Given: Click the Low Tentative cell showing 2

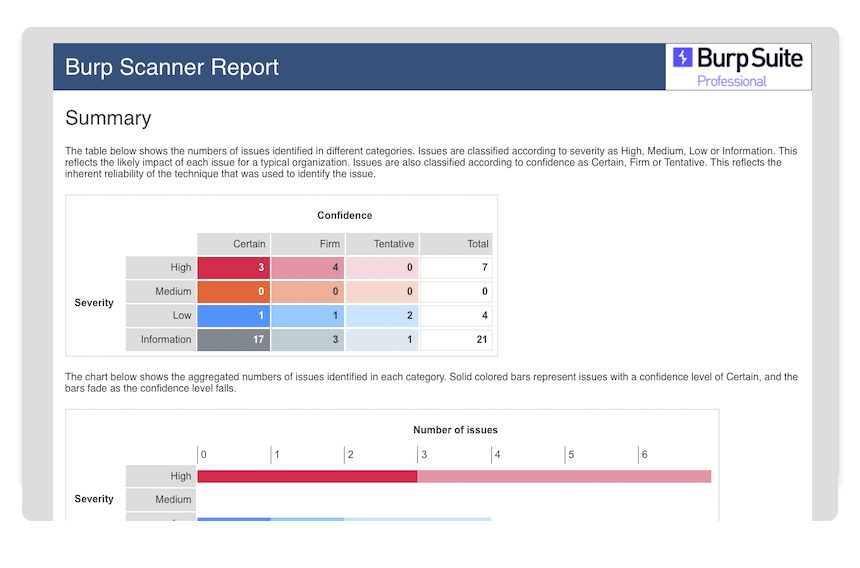Looking at the screenshot, I should [x=381, y=316].
